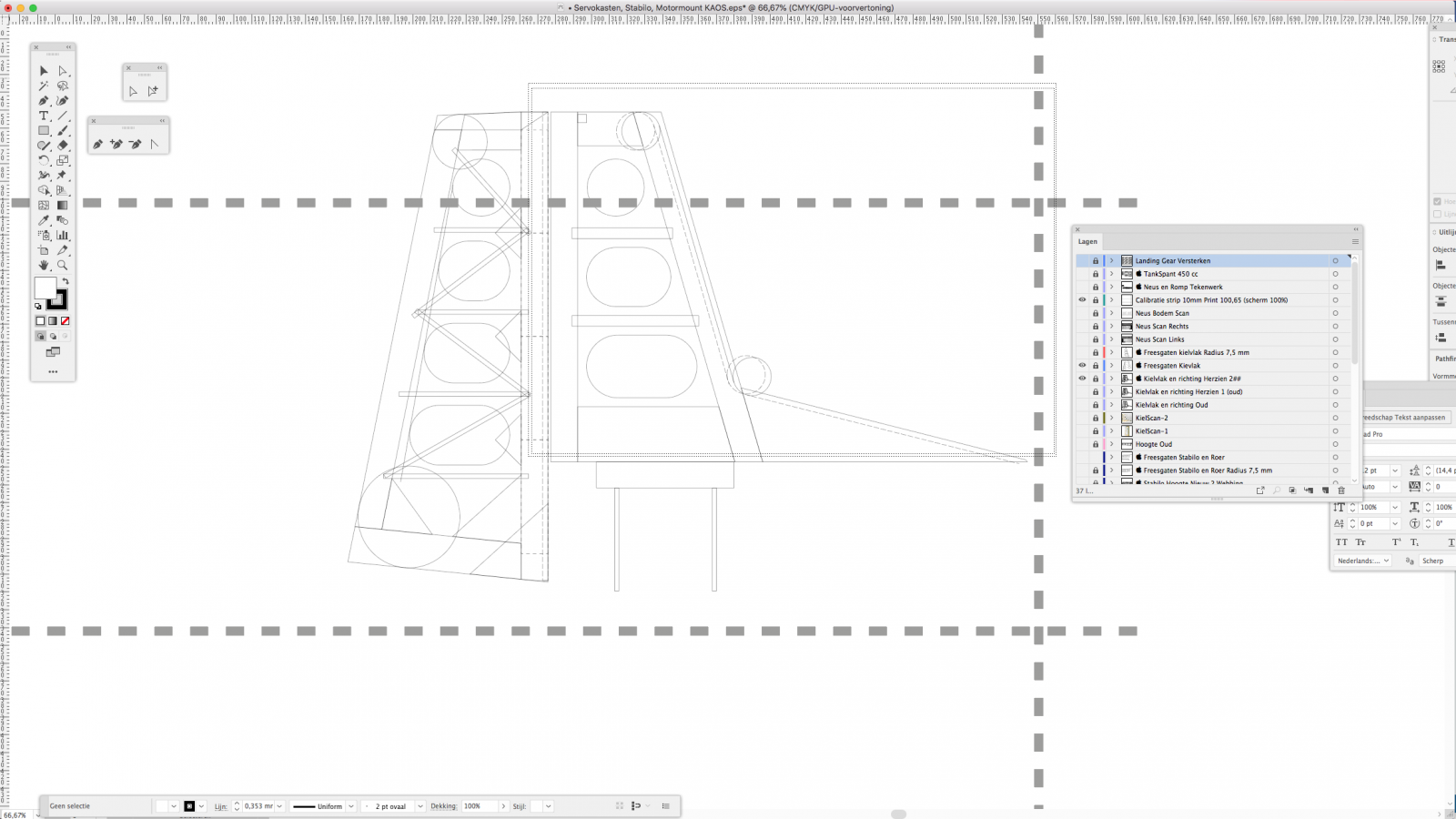Select Anchor Point convert tool in floating panel
1456x819 pixels.
155,144
